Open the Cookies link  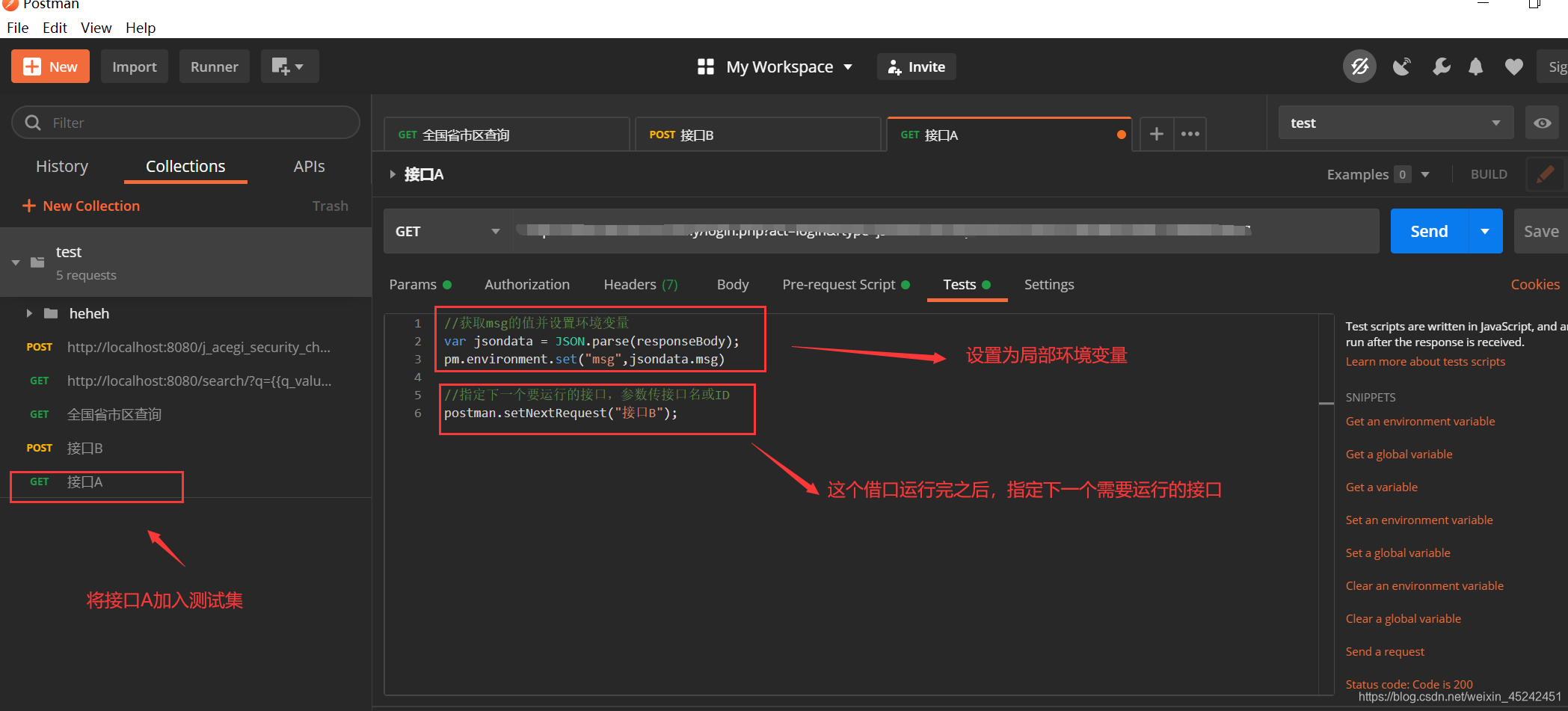point(1535,284)
